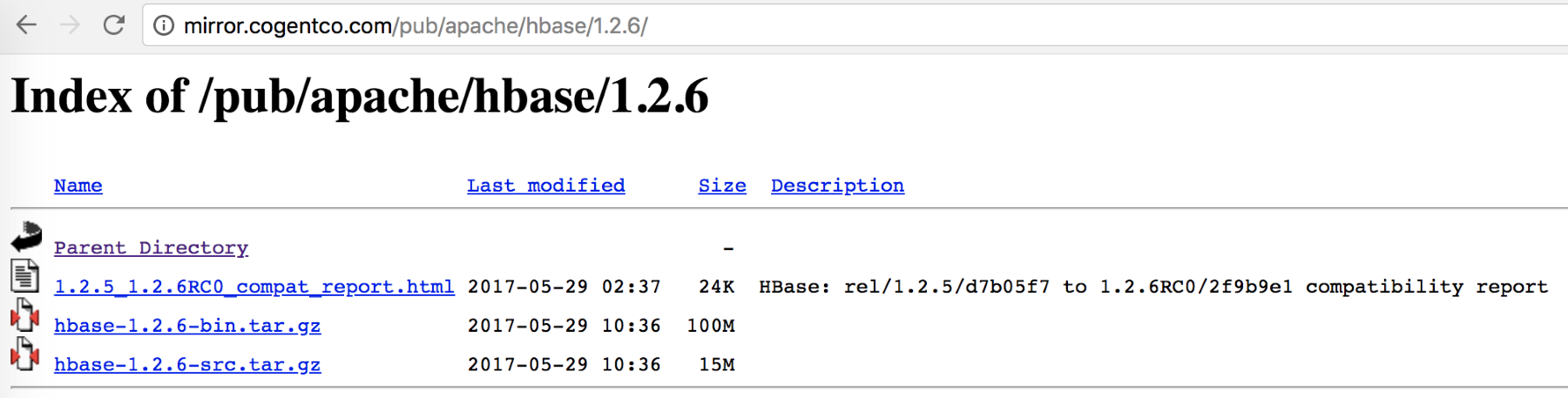Click the browser forward arrow

click(x=70, y=25)
